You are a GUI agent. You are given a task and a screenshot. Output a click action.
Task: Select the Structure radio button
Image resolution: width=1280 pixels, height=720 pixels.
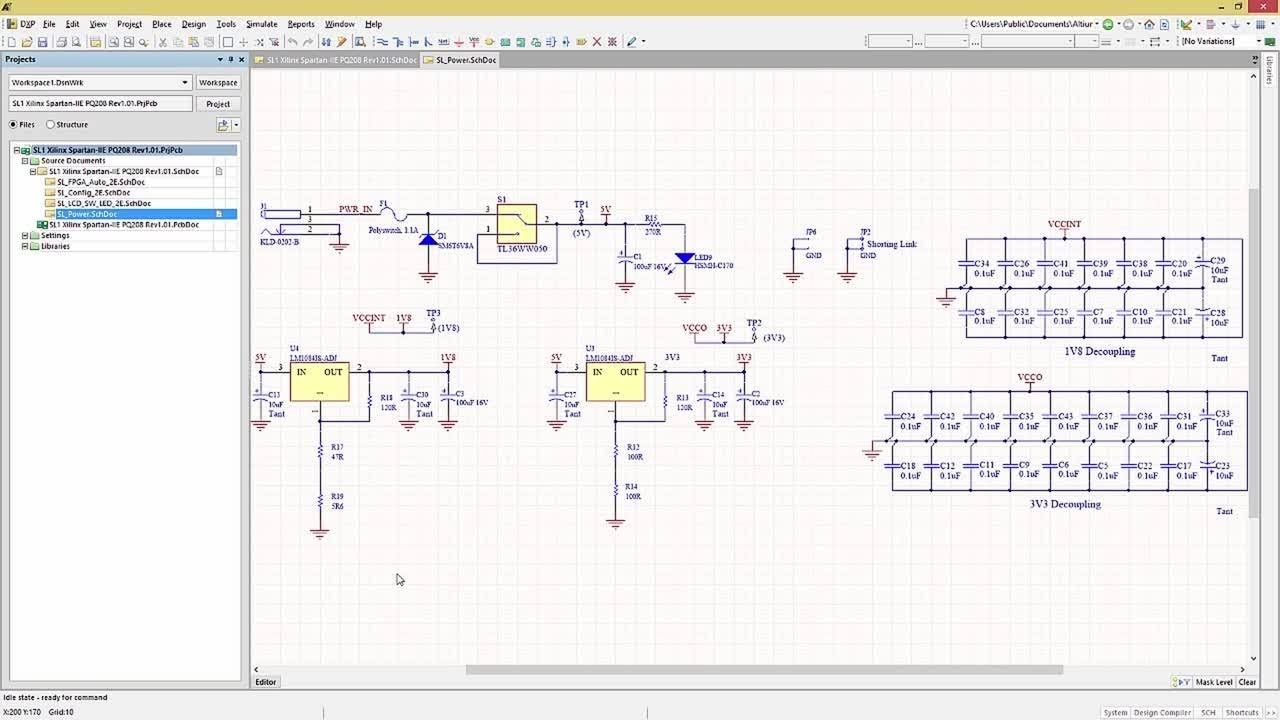pos(50,125)
